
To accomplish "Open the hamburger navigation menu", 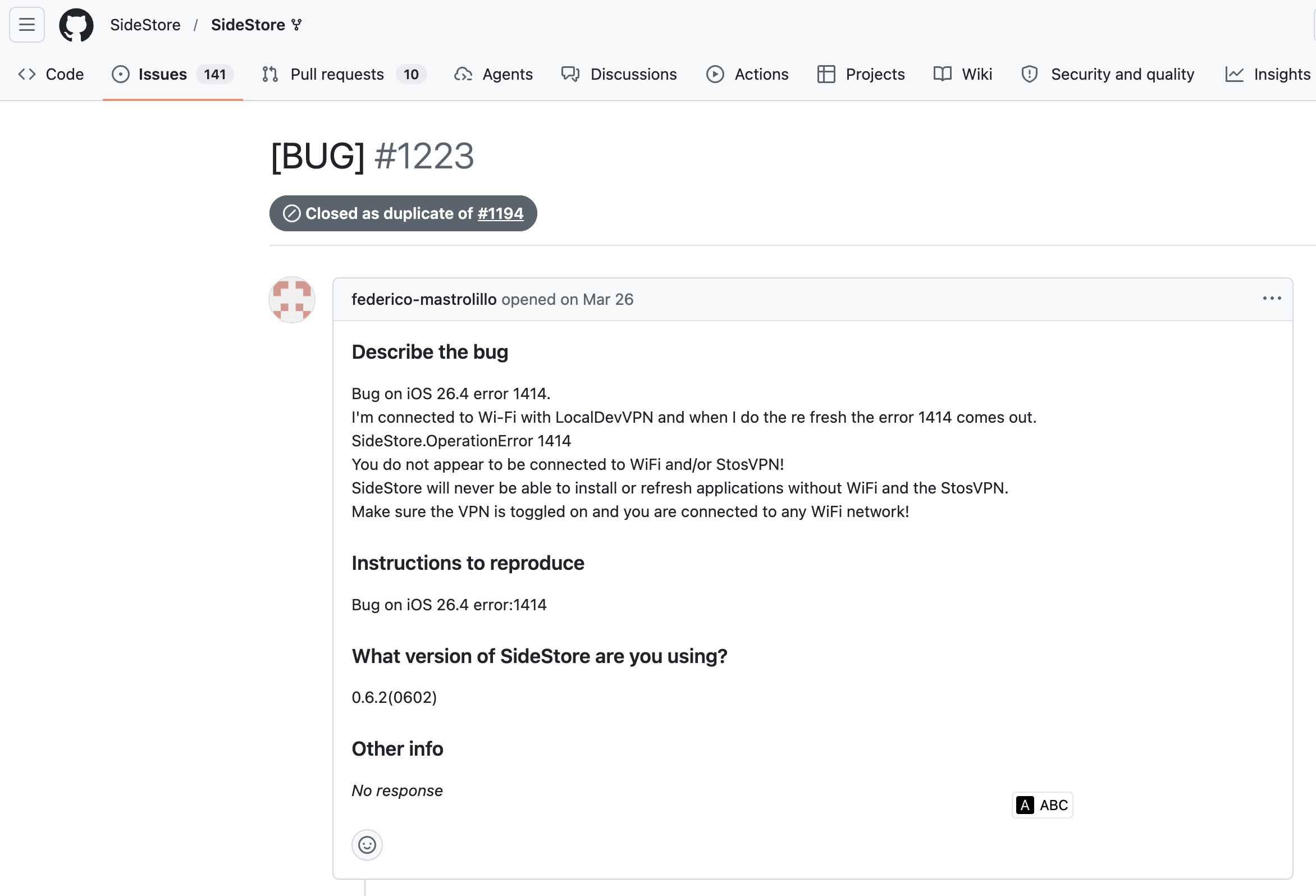I will coord(26,25).
